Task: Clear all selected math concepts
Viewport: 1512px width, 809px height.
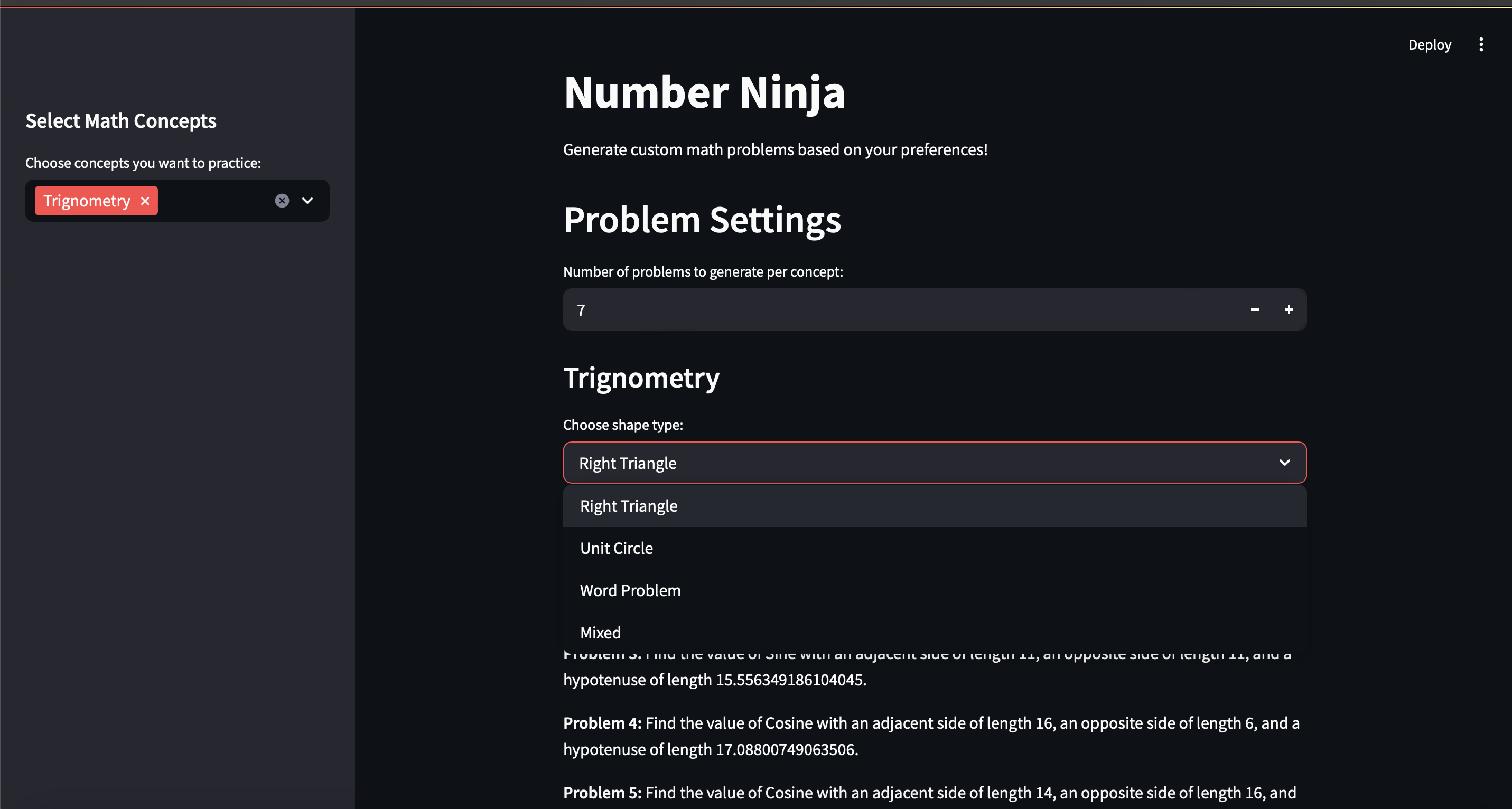Action: click(x=282, y=201)
